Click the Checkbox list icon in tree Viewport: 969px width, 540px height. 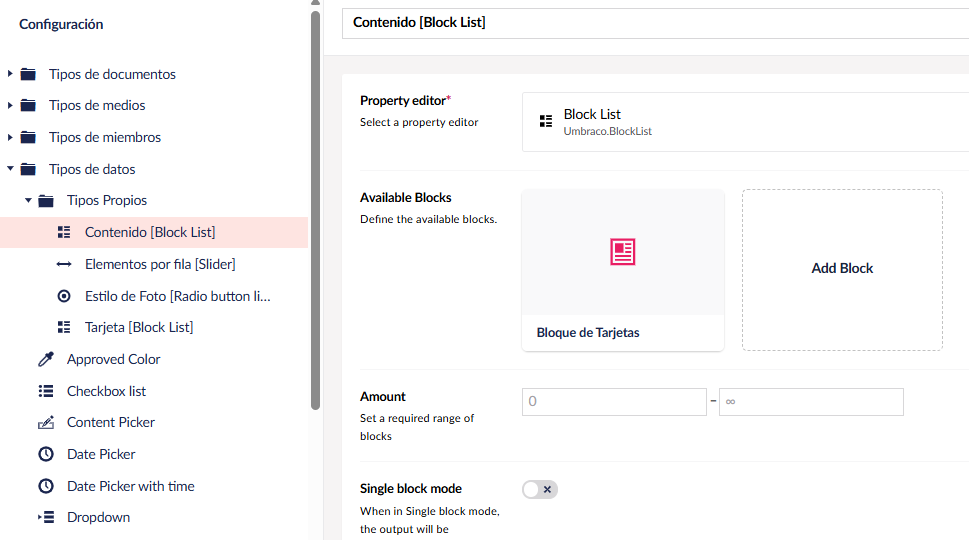pos(46,391)
